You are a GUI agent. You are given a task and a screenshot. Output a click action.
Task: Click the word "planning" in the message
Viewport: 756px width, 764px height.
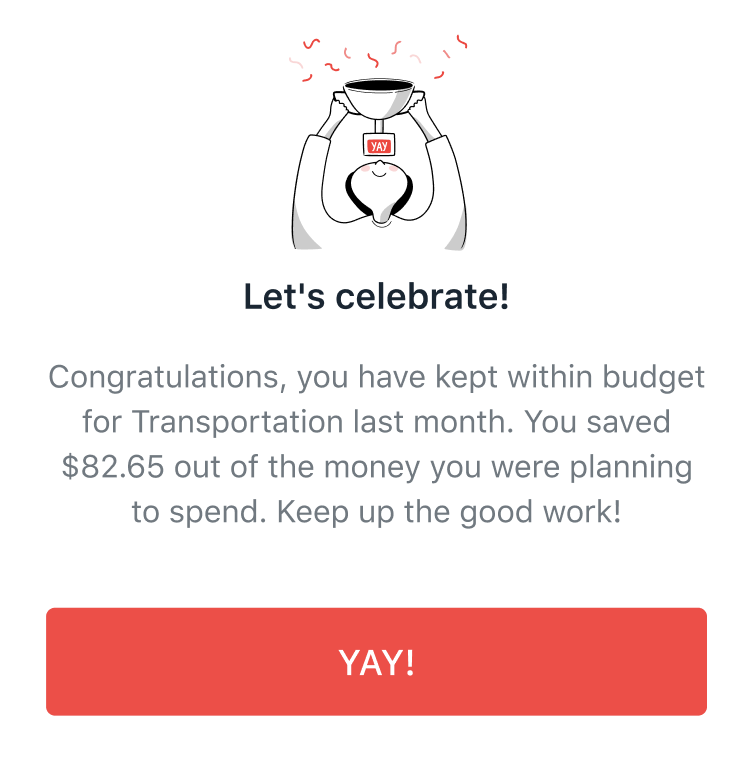click(x=631, y=467)
